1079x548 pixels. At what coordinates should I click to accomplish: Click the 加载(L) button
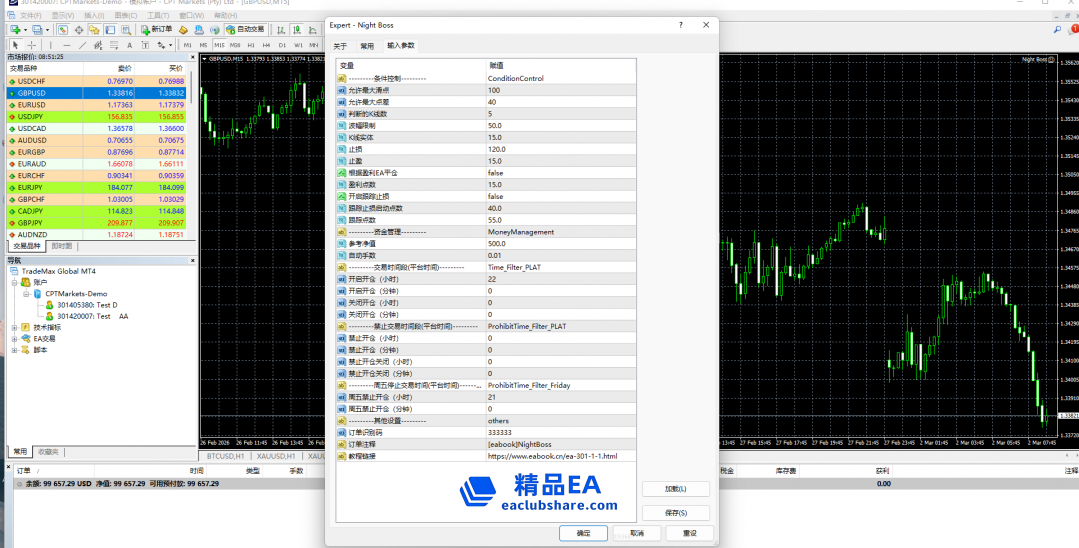point(676,489)
